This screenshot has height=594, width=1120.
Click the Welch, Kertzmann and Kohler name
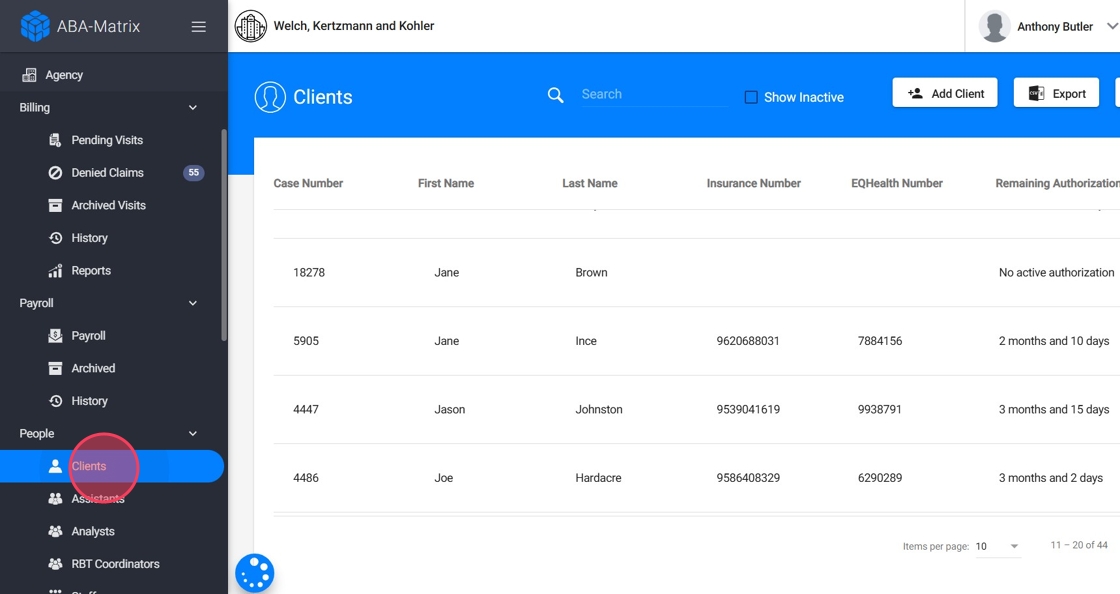pyautogui.click(x=354, y=26)
